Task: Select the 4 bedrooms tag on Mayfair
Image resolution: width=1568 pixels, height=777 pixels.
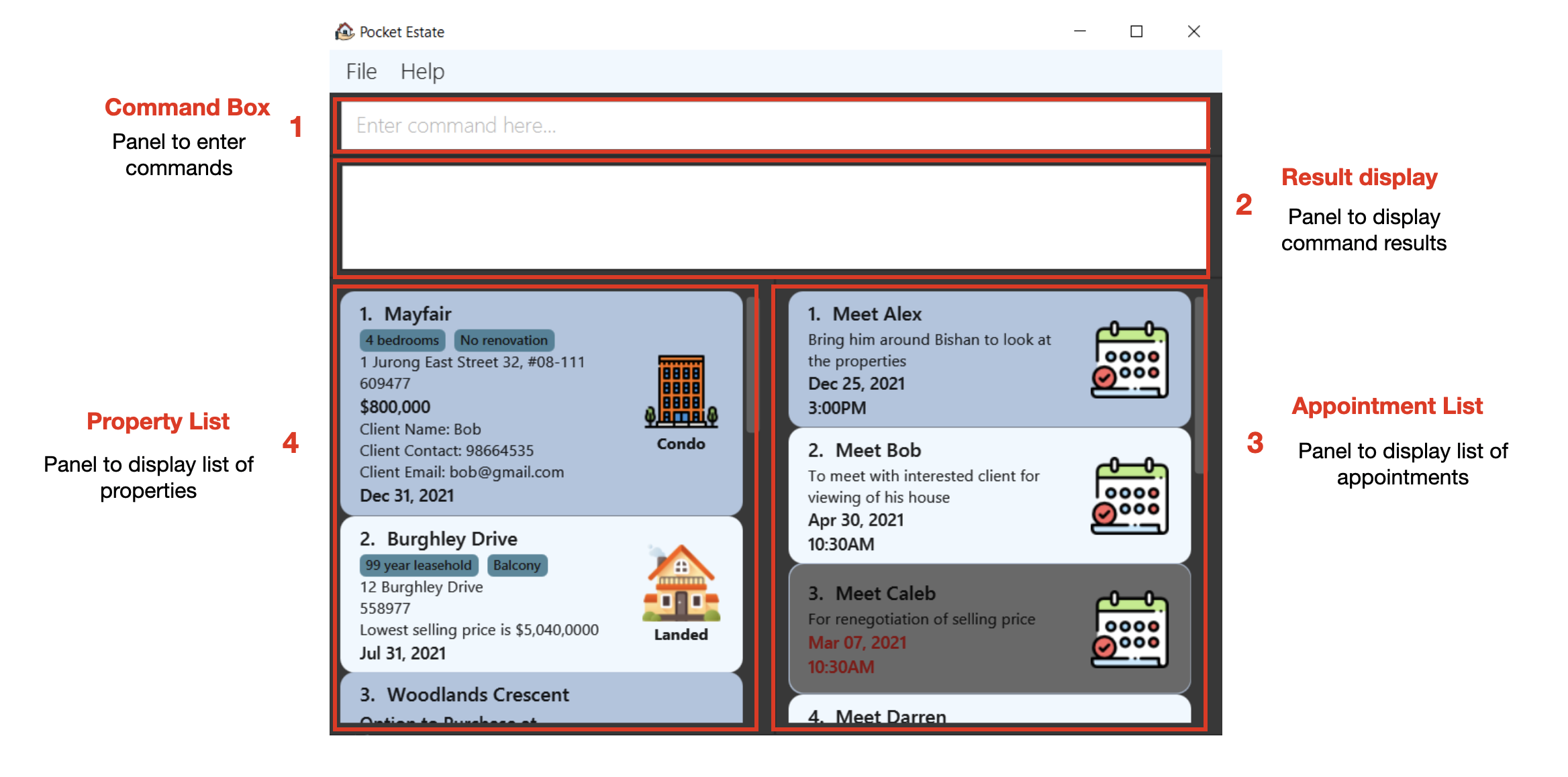Action: pyautogui.click(x=402, y=340)
